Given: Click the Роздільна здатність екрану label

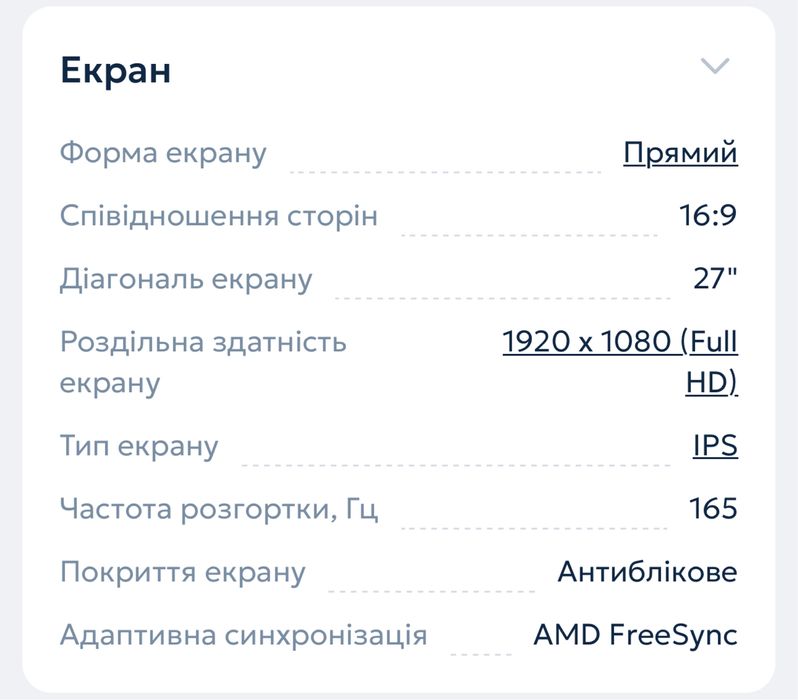Looking at the screenshot, I should point(203,361).
